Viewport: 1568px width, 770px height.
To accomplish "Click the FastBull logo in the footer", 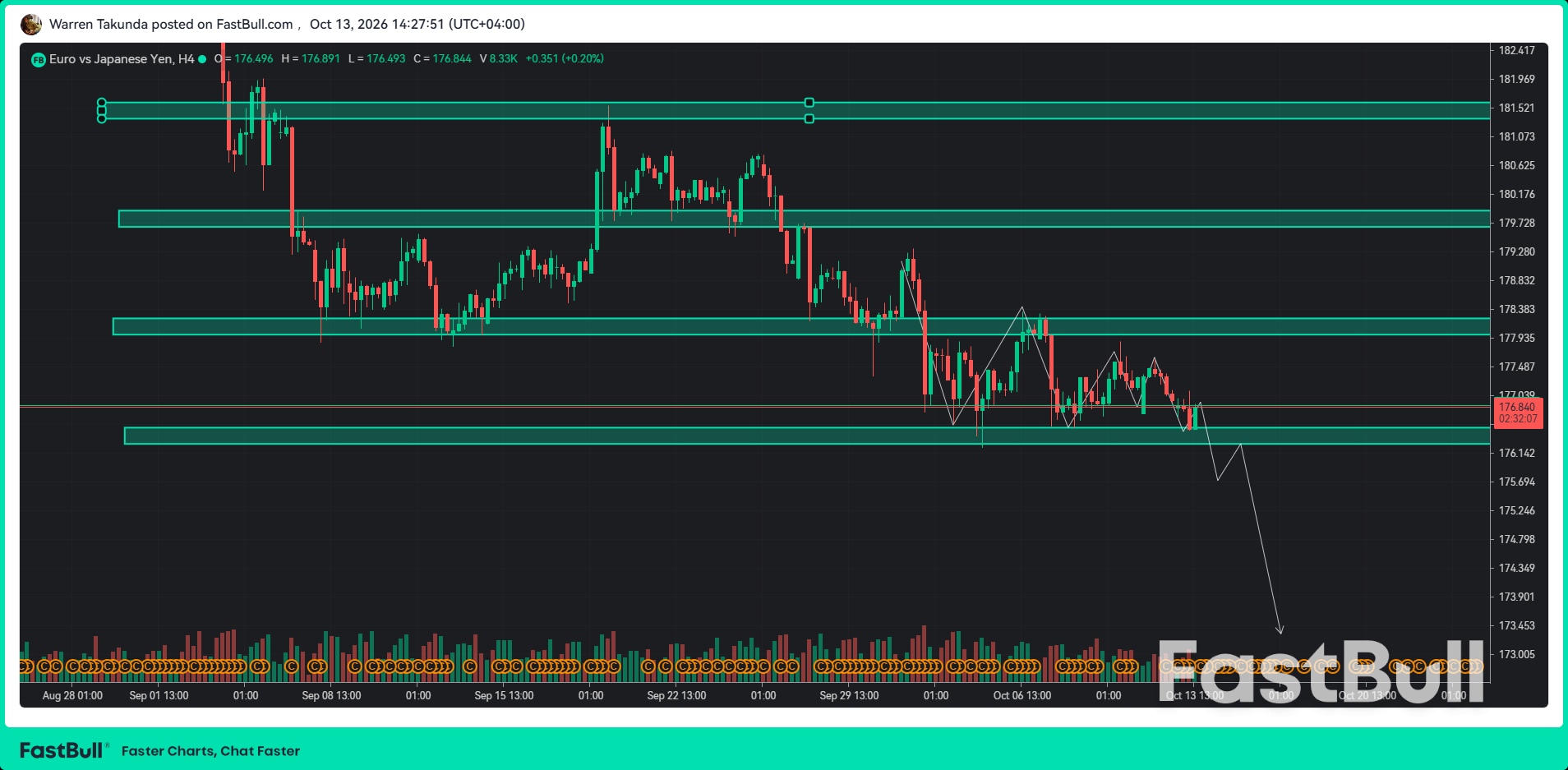I will pyautogui.click(x=64, y=750).
